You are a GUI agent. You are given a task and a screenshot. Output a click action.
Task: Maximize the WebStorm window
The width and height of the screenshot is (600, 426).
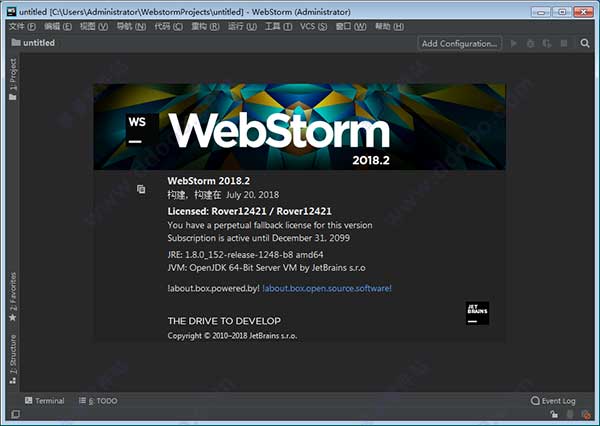point(562,12)
